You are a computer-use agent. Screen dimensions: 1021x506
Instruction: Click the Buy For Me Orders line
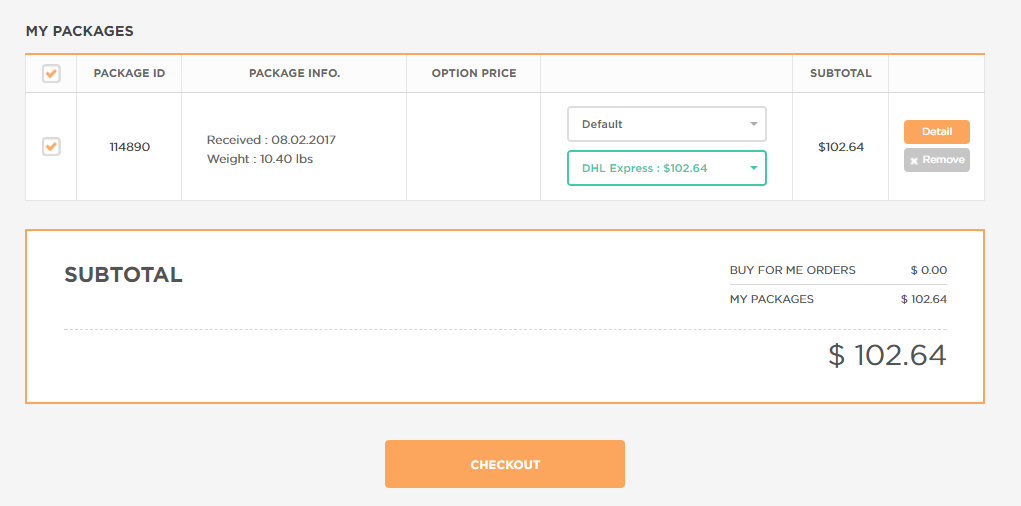point(838,270)
